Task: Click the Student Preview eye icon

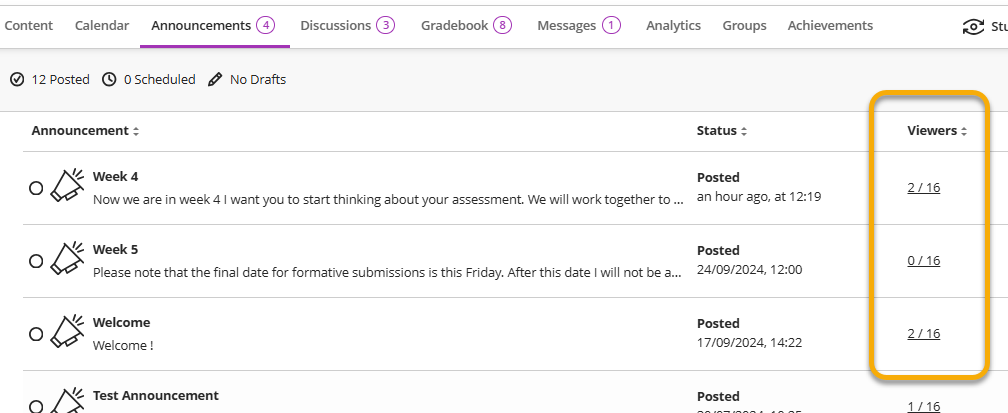Action: point(972,27)
